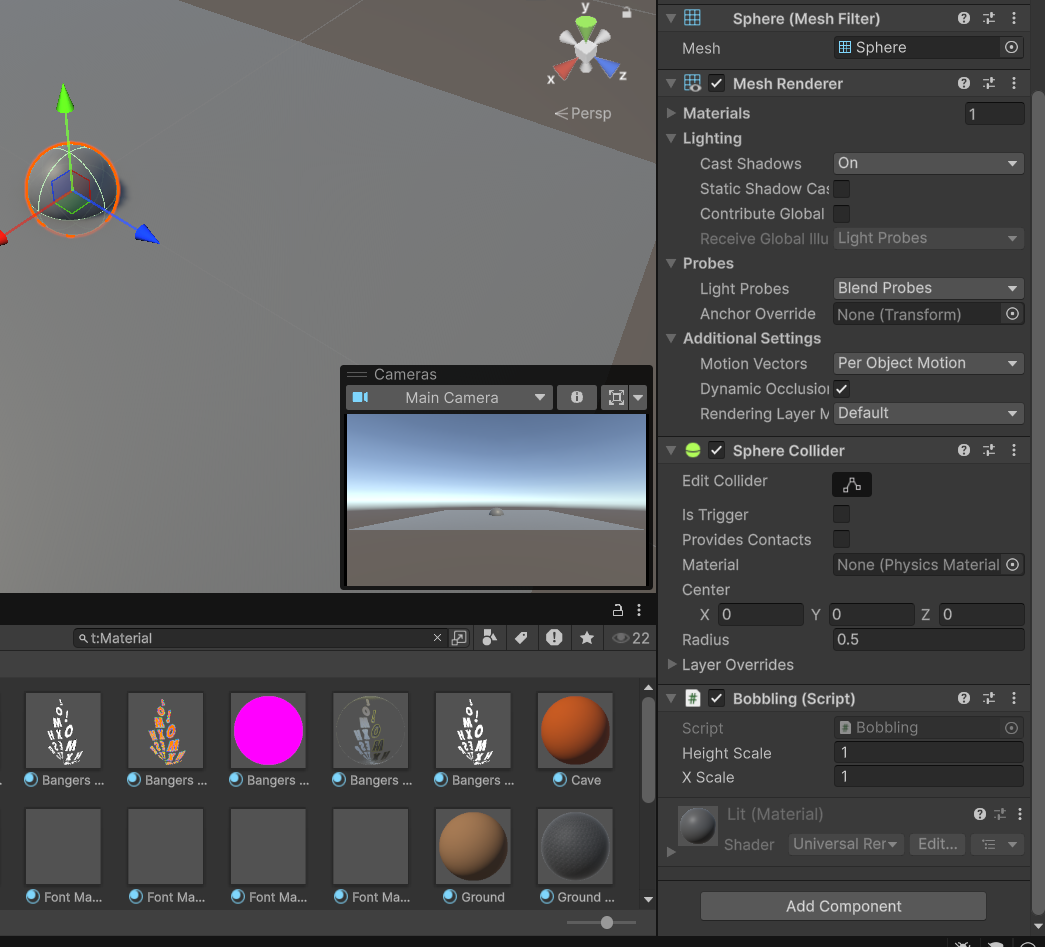Click the Edit Collider button icon
The image size is (1045, 947).
(x=852, y=485)
